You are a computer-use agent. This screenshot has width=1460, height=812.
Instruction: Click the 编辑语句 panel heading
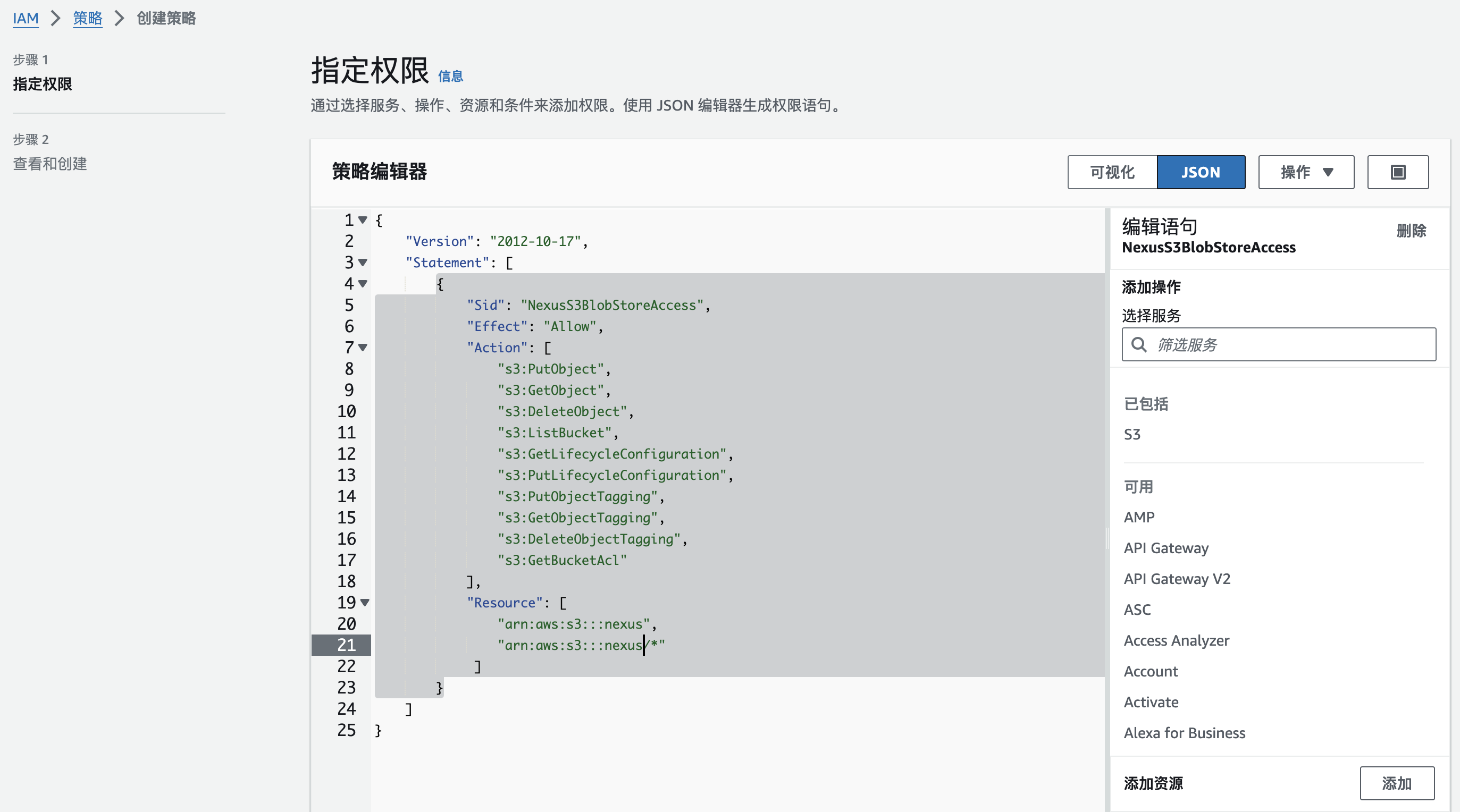(x=1160, y=226)
